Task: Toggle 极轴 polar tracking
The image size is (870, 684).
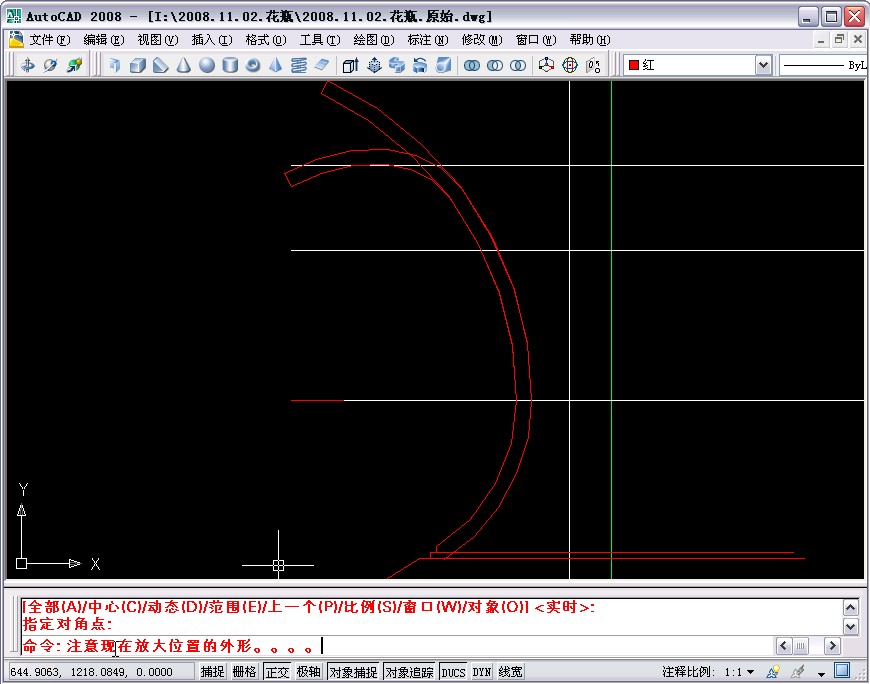Action: coord(308,672)
